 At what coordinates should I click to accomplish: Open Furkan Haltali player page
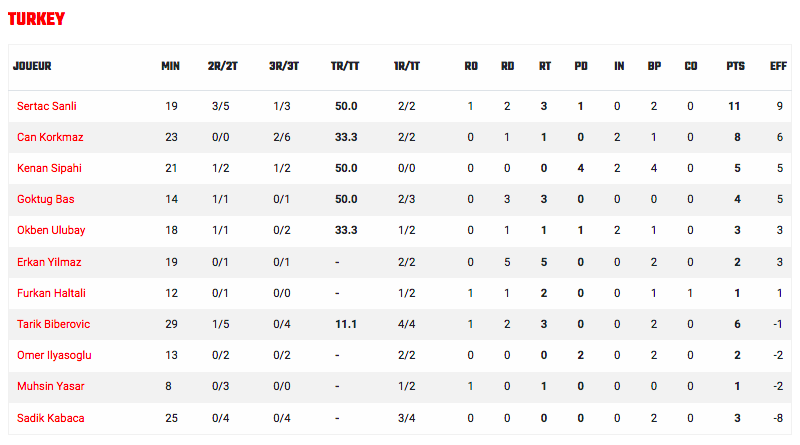point(52,293)
